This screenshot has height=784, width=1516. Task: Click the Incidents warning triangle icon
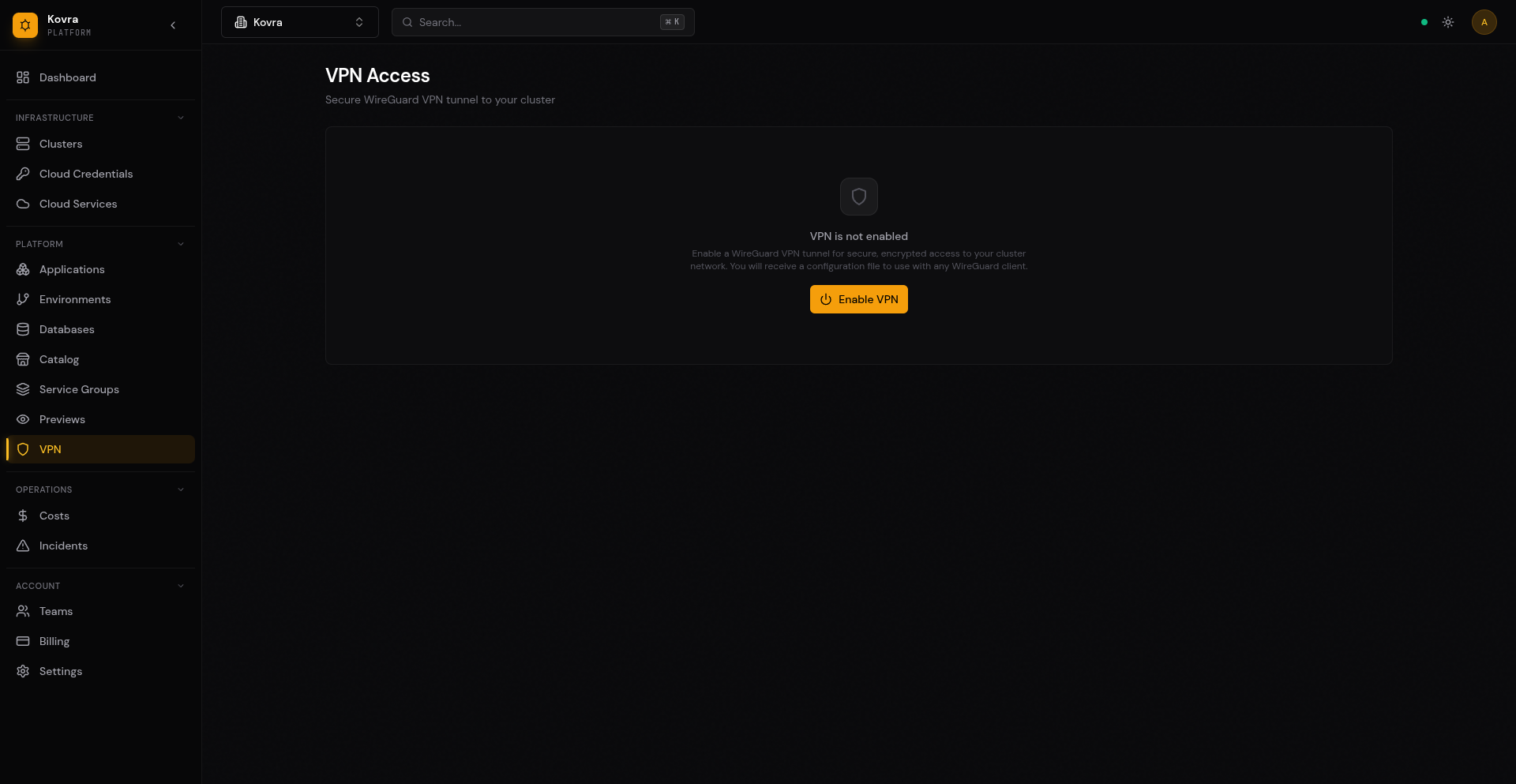coord(23,546)
